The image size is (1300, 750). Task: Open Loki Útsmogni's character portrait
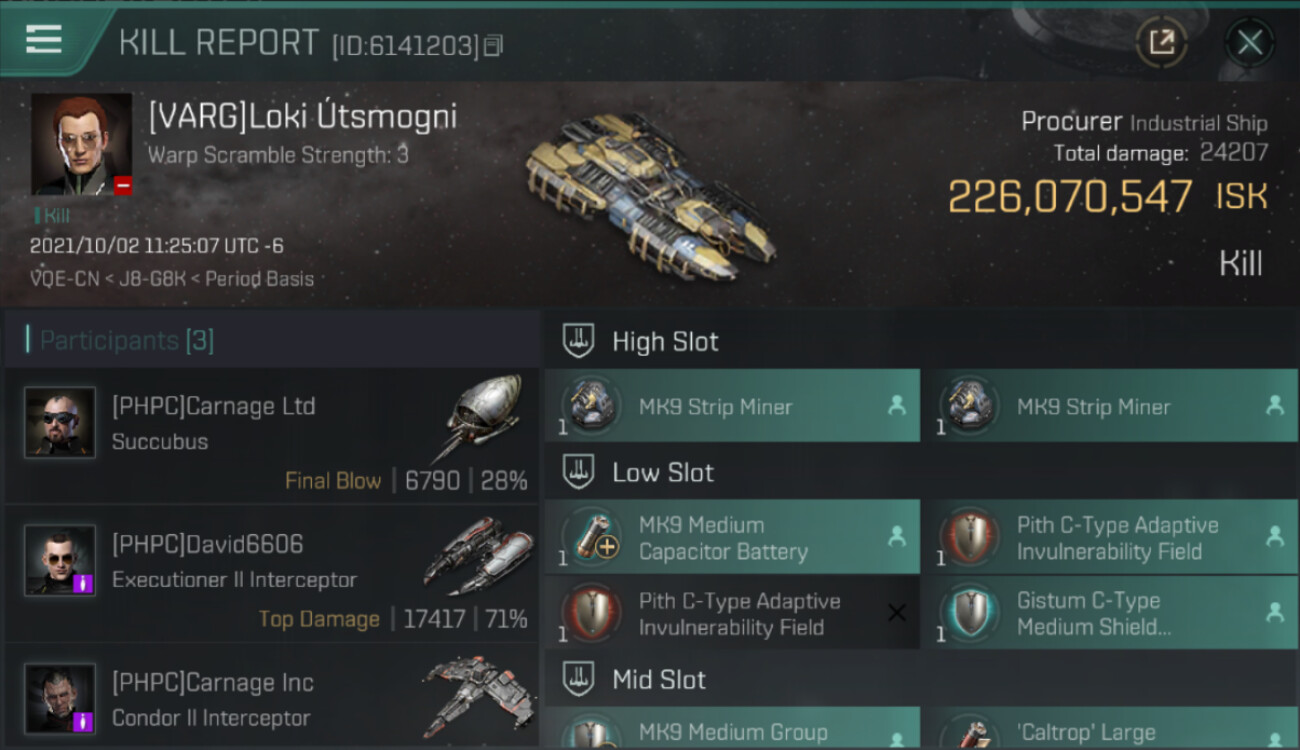pos(81,144)
